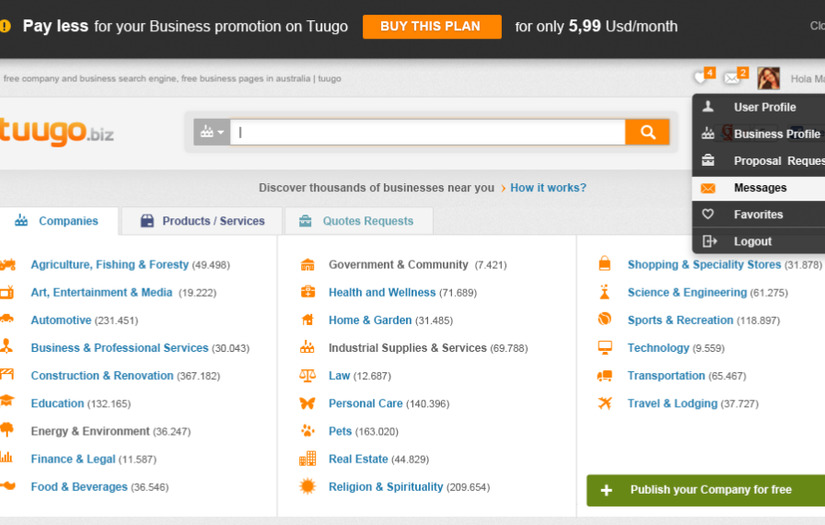This screenshot has height=525, width=825.
Task: Click the Technology monitor icon
Action: tap(605, 348)
